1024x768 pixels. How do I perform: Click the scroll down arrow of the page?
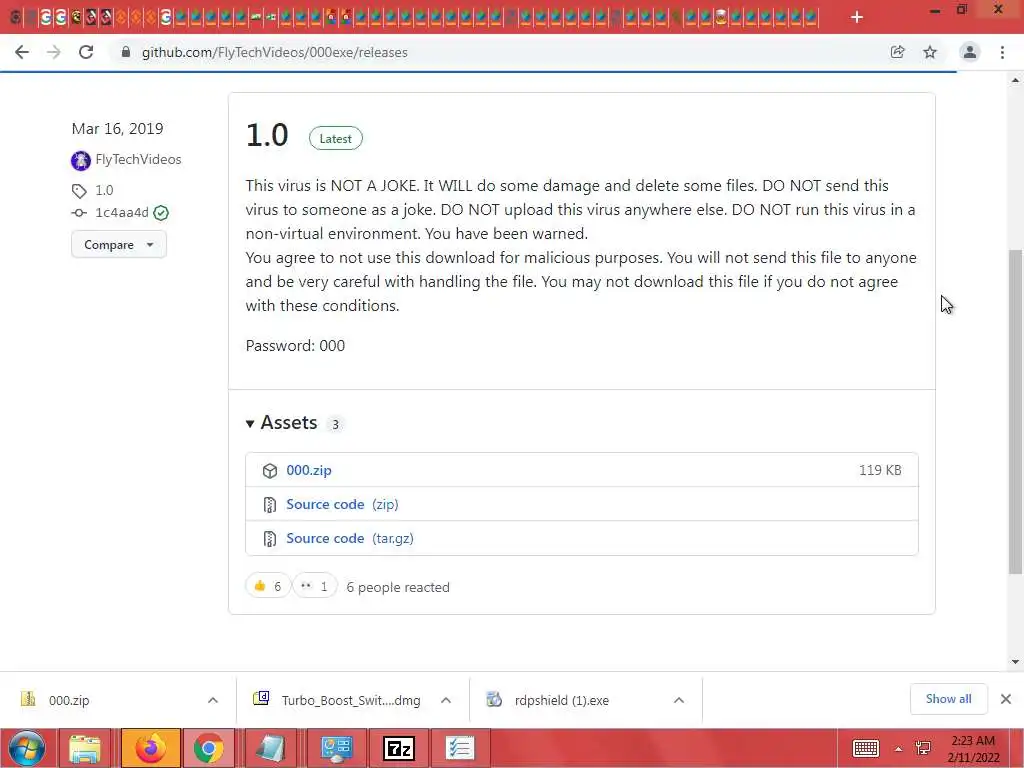(1015, 662)
